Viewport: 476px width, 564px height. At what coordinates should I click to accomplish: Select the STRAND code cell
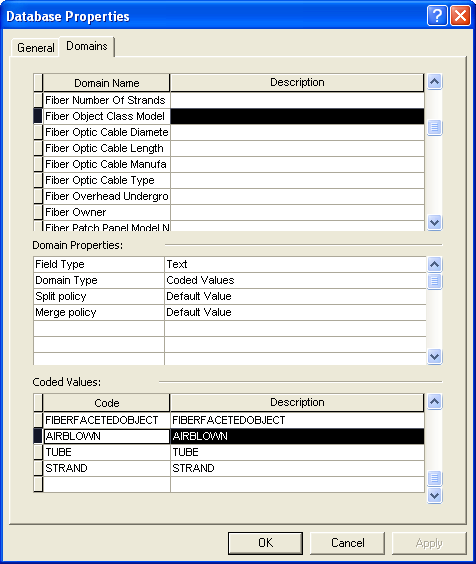coord(106,468)
